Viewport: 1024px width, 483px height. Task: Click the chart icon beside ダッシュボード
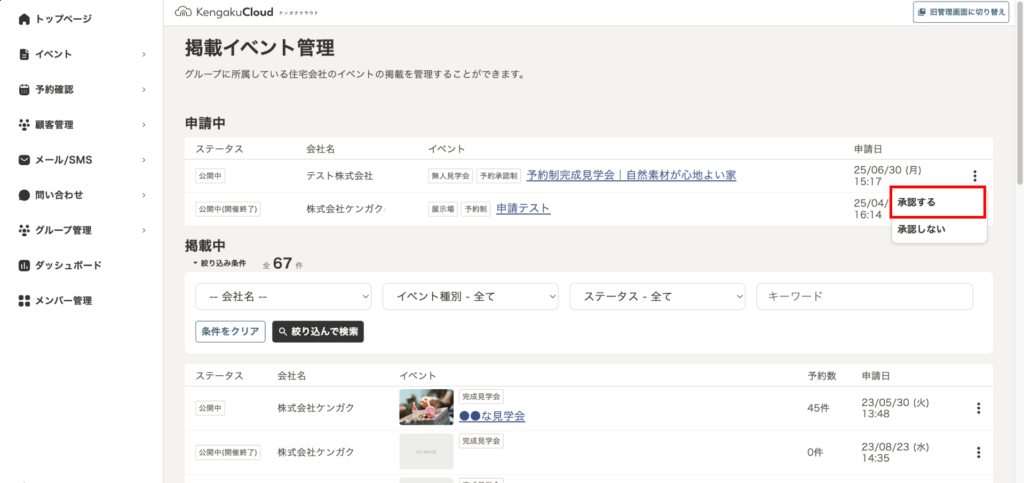25,266
